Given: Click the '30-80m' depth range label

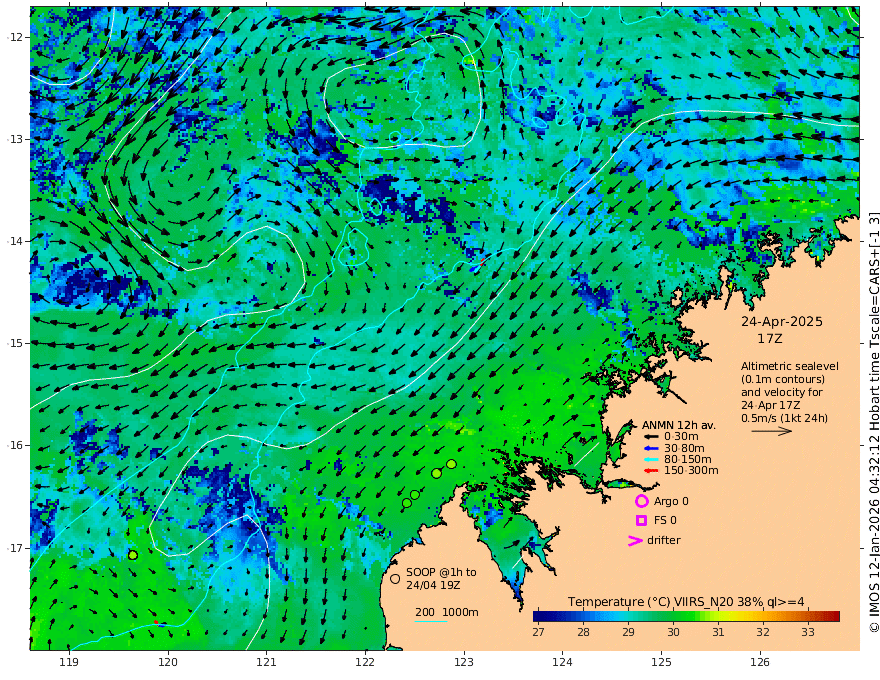Looking at the screenshot, I should click(x=684, y=448).
